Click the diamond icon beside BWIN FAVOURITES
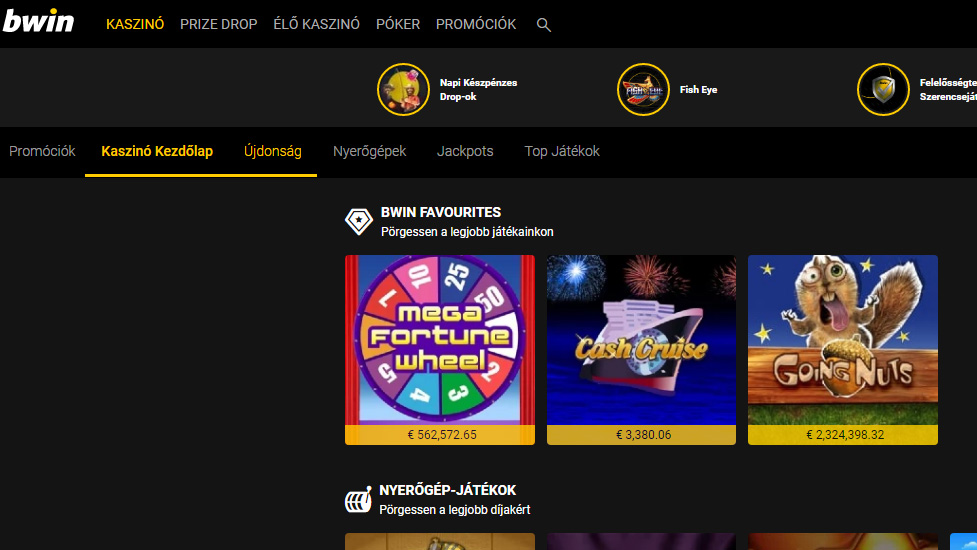 (358, 222)
